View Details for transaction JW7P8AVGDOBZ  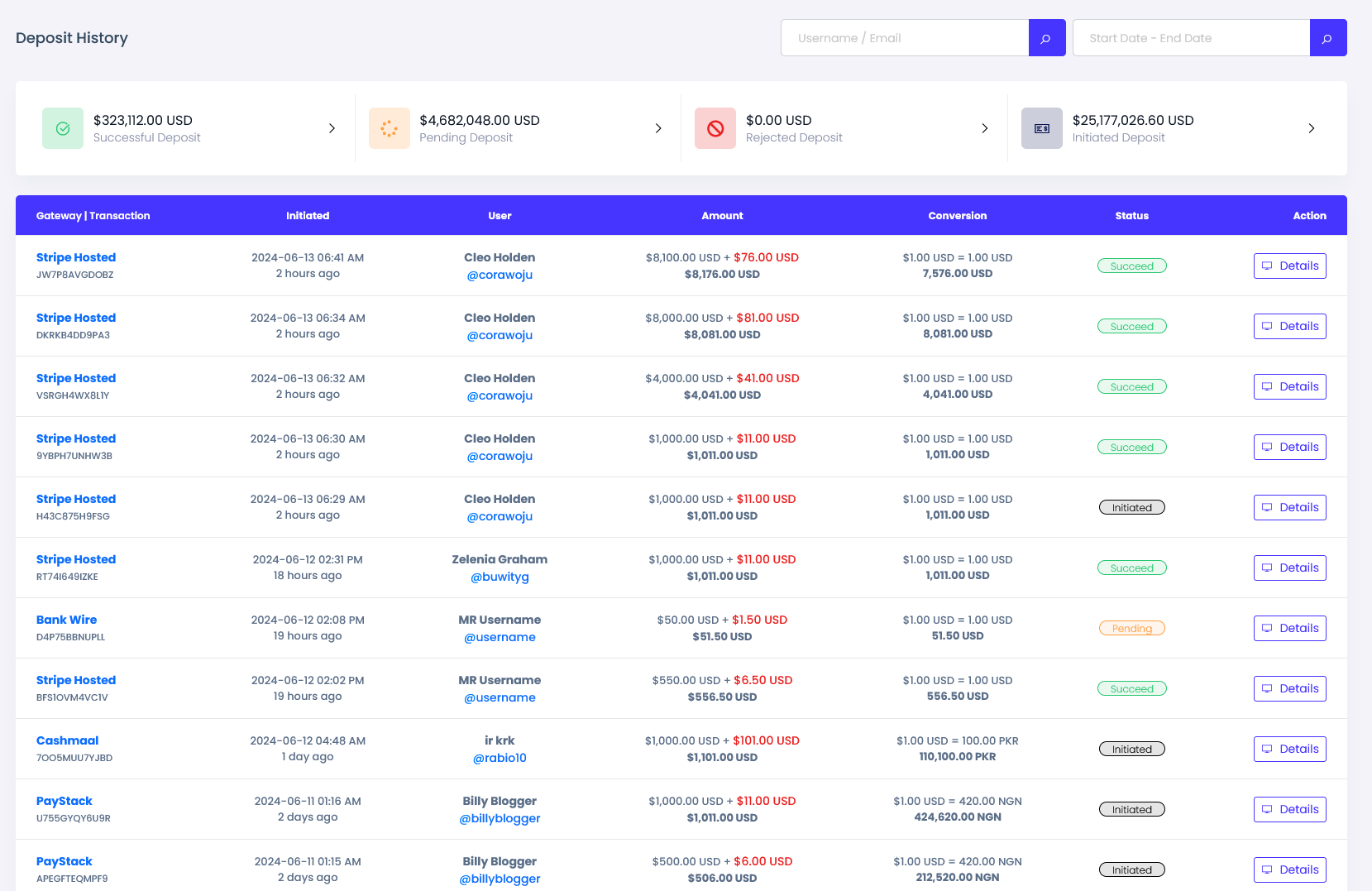tap(1289, 266)
